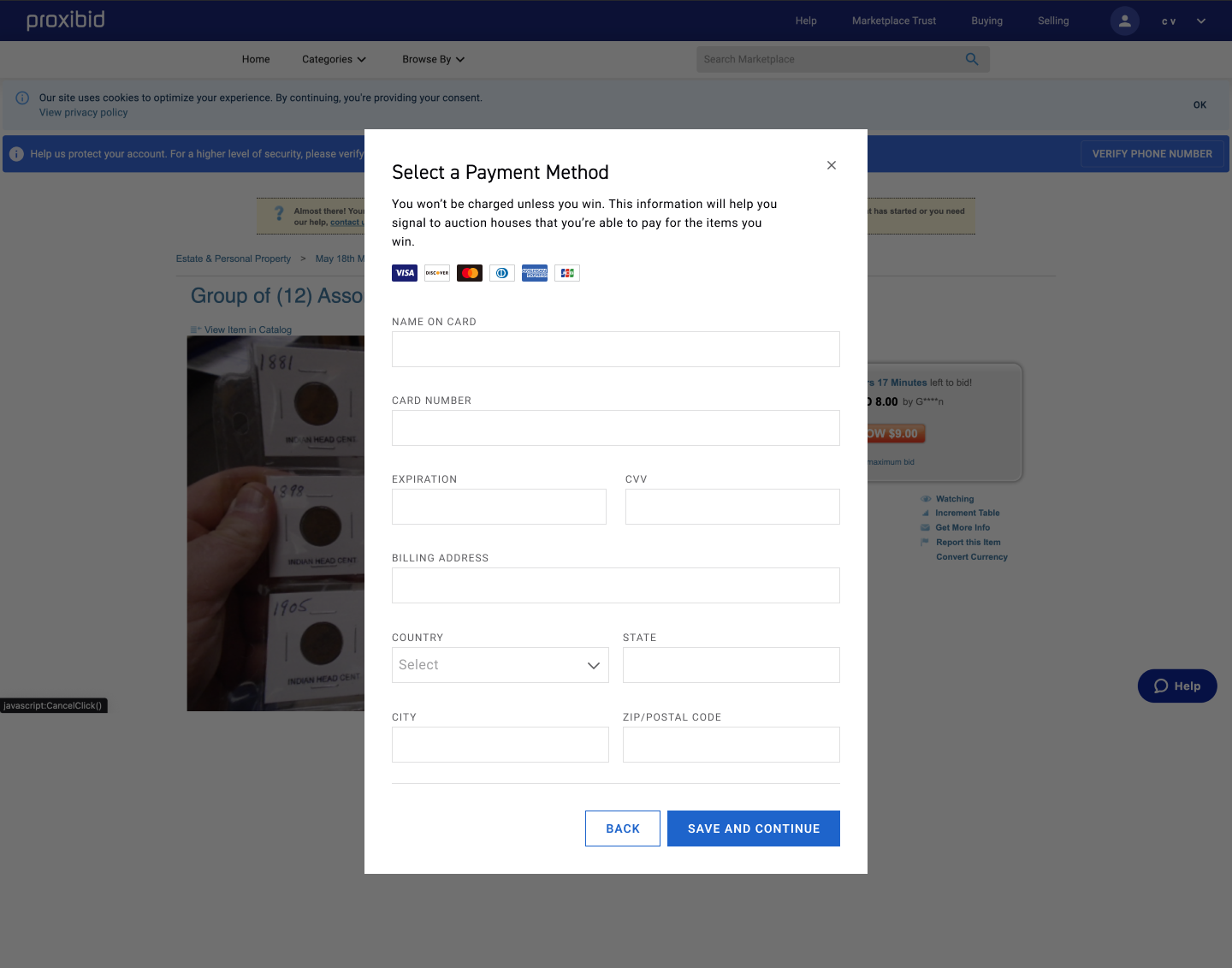The width and height of the screenshot is (1232, 968).
Task: Click the search magnifier icon
Action: click(972, 59)
